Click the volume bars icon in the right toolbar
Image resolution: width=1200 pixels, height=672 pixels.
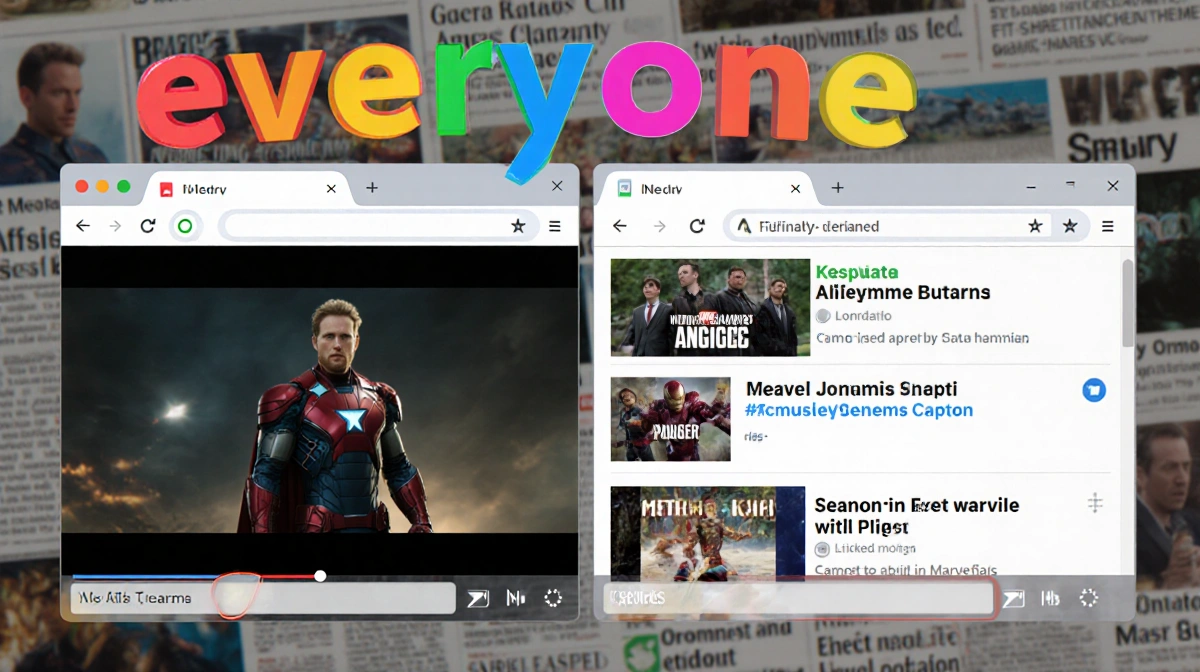[x=1050, y=597]
